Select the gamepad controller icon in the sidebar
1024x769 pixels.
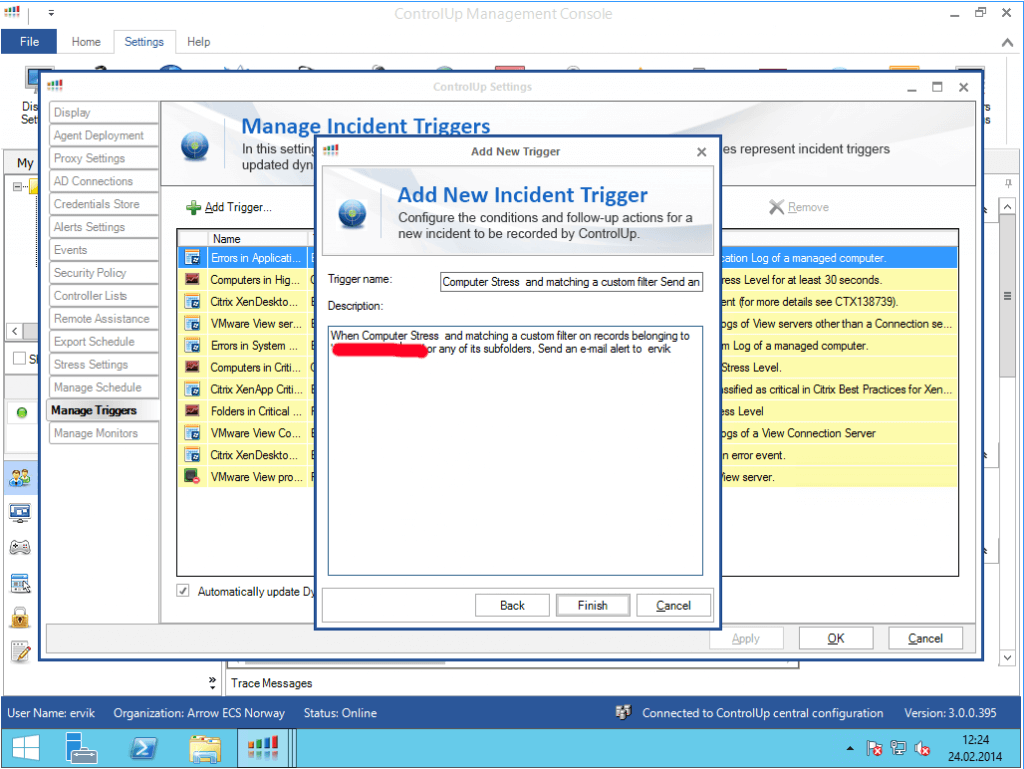point(22,547)
